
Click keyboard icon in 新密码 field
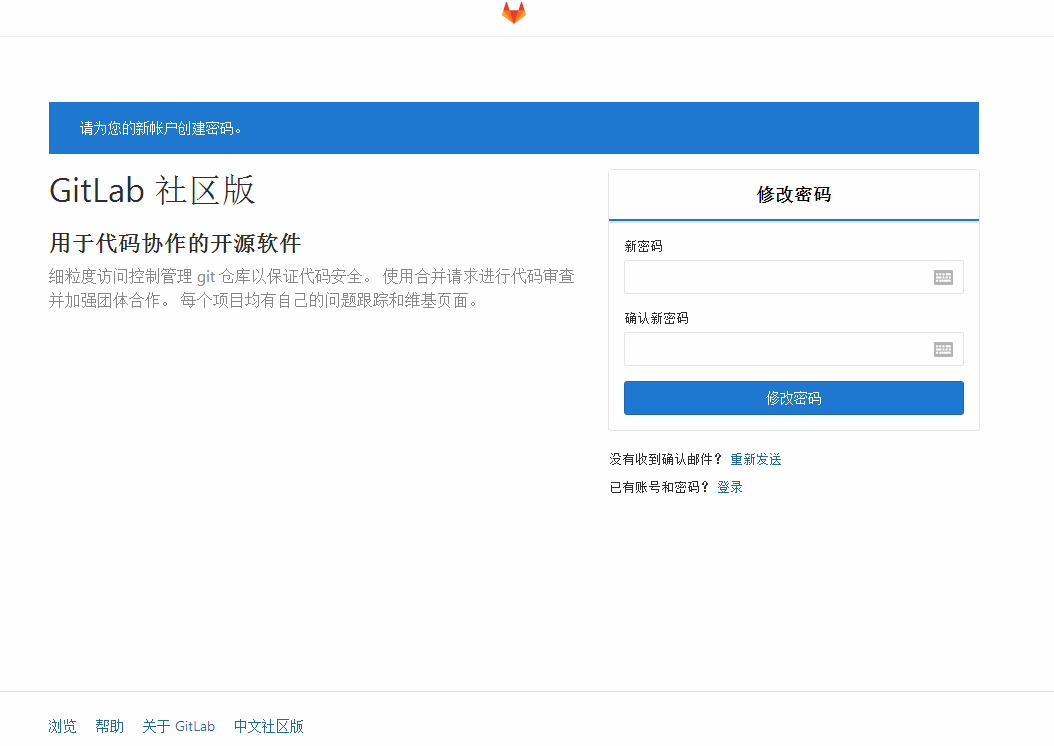coord(943,278)
